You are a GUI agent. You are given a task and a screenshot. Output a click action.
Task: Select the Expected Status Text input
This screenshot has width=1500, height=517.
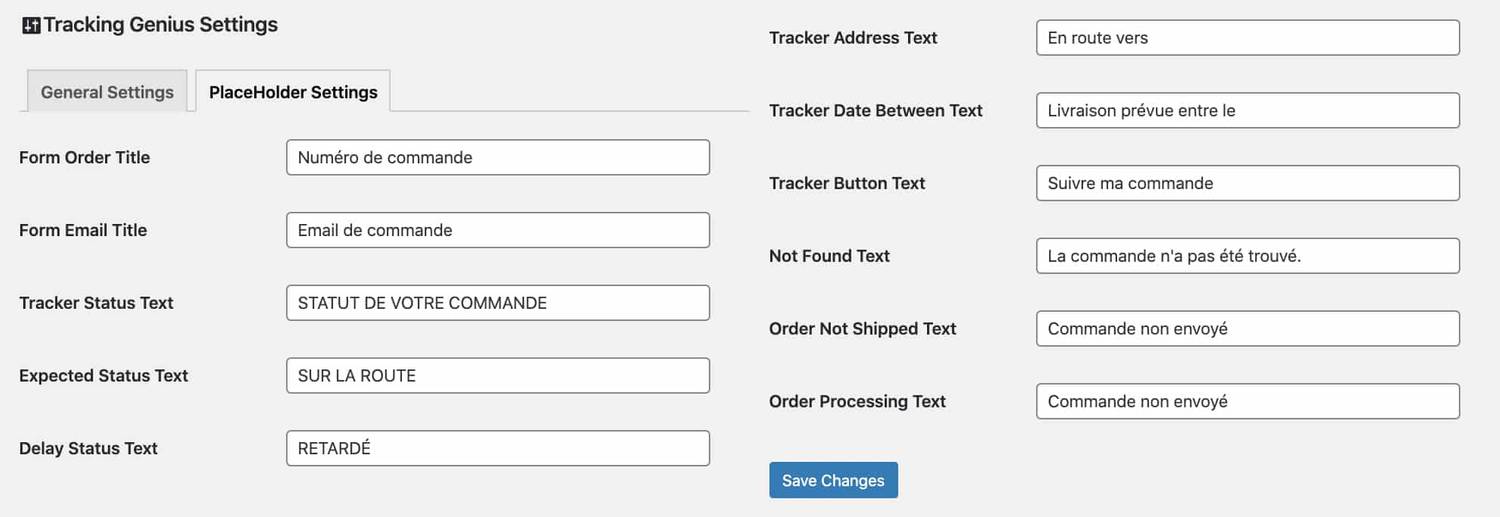tap(497, 376)
